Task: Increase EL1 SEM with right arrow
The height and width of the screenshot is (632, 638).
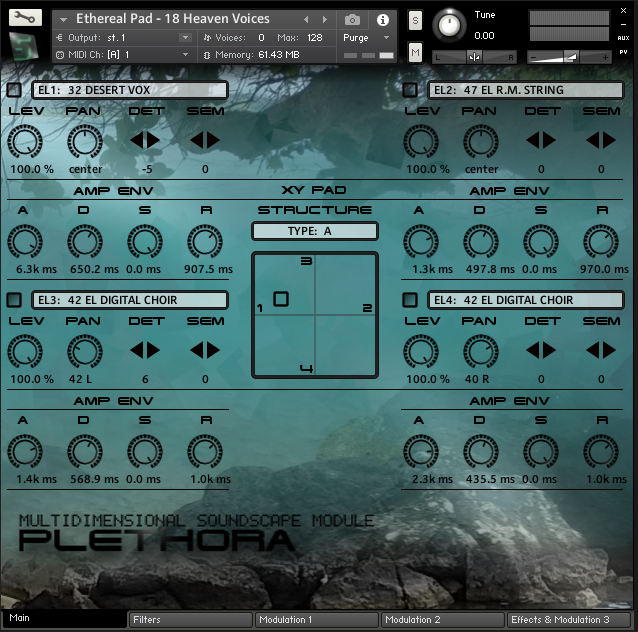Action: pos(213,140)
